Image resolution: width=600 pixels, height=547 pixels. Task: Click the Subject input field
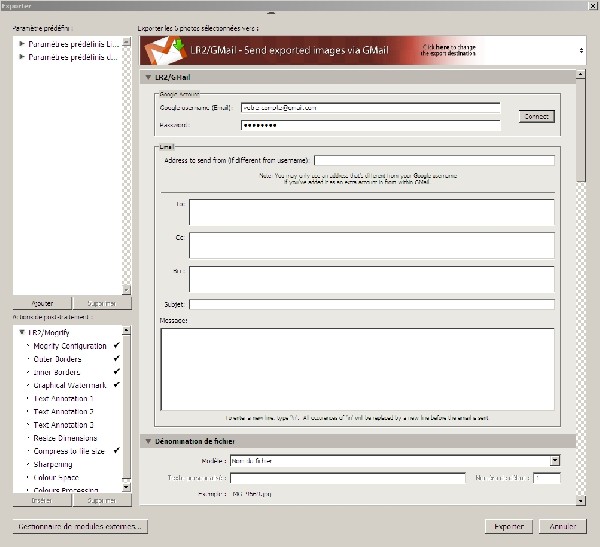(371, 304)
